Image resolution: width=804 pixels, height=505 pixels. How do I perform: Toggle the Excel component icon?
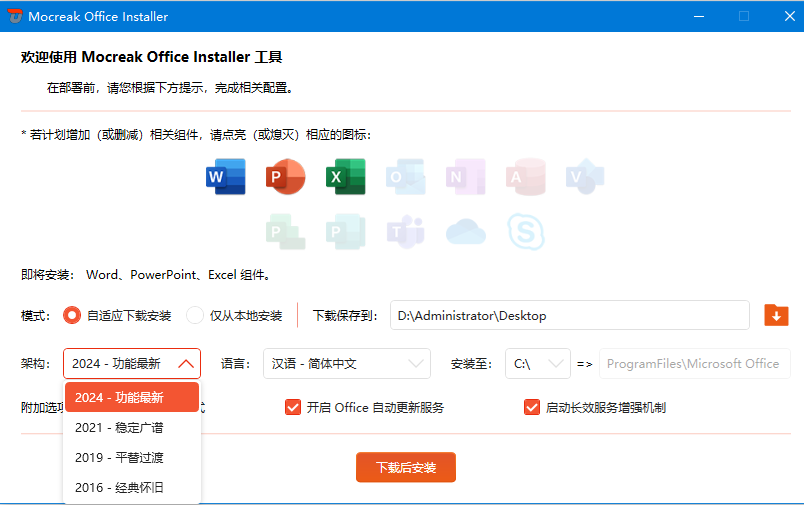click(346, 177)
